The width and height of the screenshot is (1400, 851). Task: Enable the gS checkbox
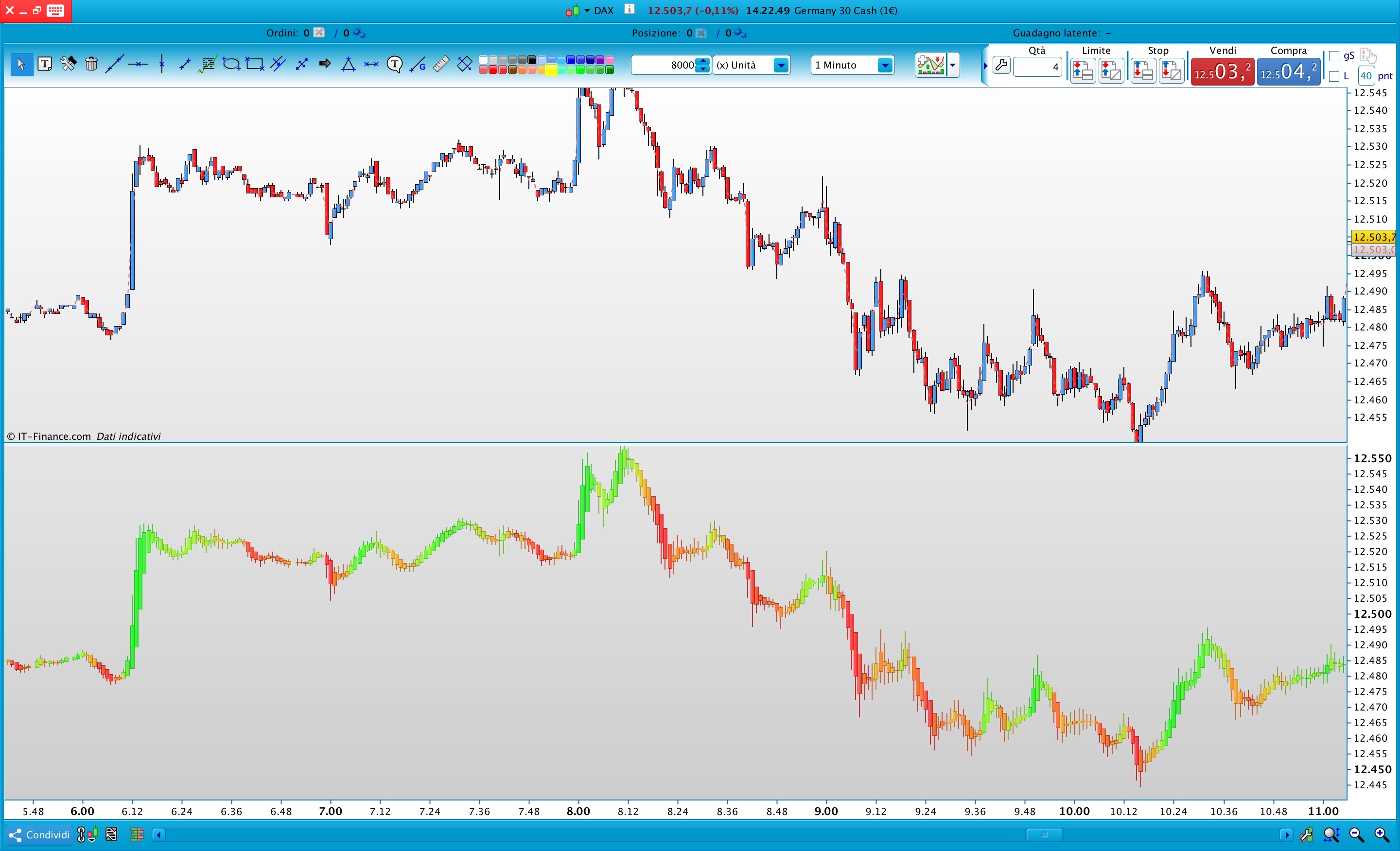[1334, 56]
